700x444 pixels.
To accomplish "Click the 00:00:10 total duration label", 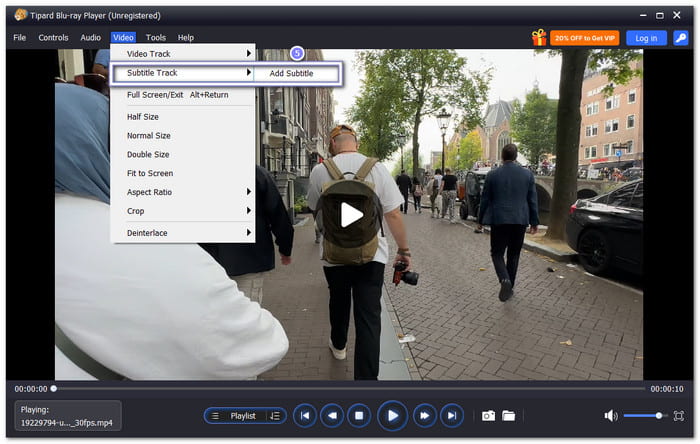I will pos(667,389).
